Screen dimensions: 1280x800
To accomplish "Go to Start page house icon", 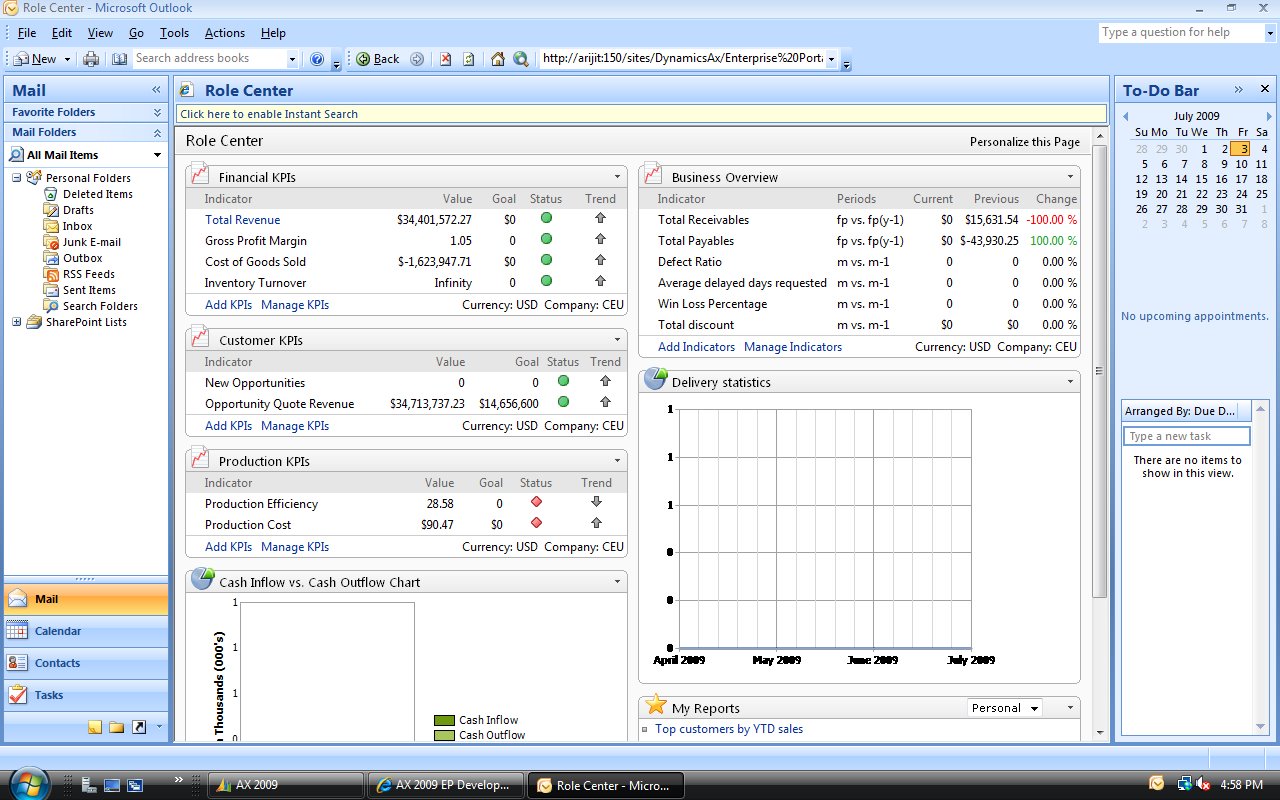I will 497,59.
